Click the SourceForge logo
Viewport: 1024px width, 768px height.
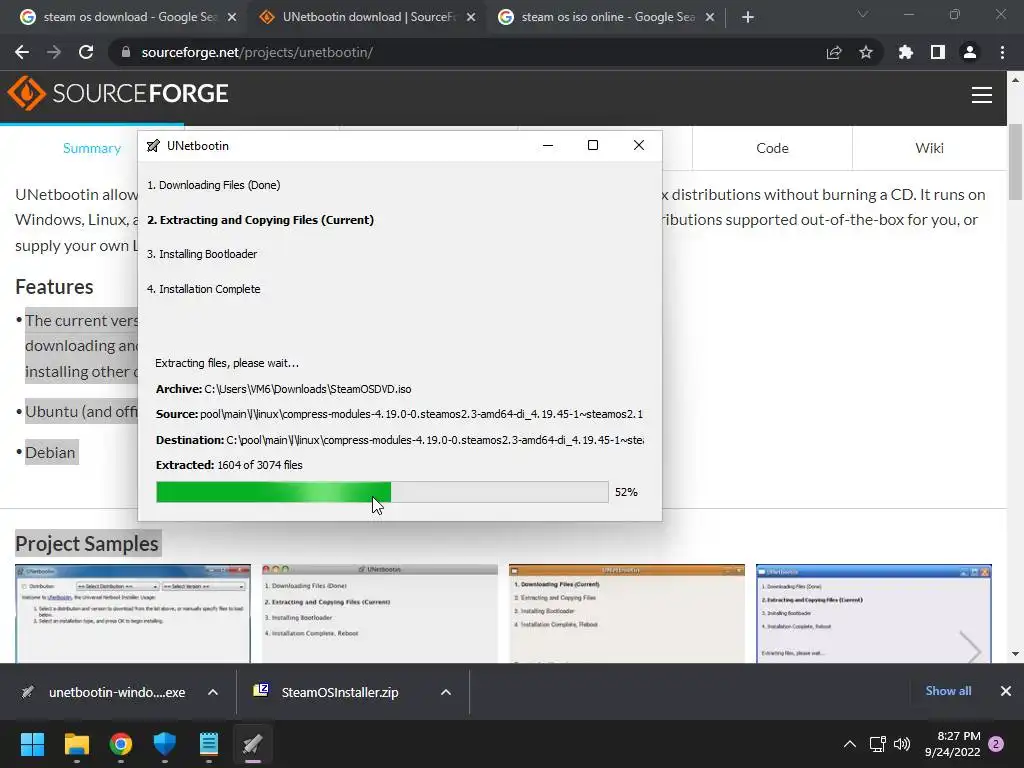pos(118,93)
